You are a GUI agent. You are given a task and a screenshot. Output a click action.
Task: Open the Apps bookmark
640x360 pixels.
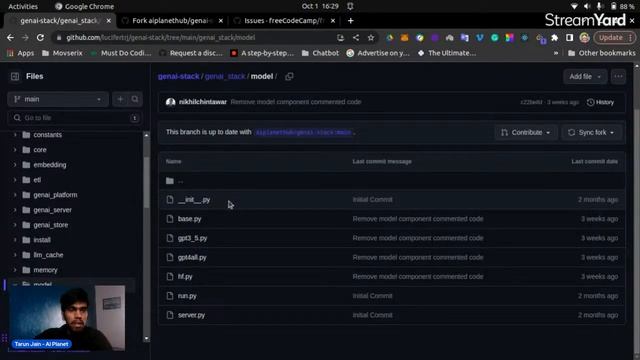[x=21, y=53]
